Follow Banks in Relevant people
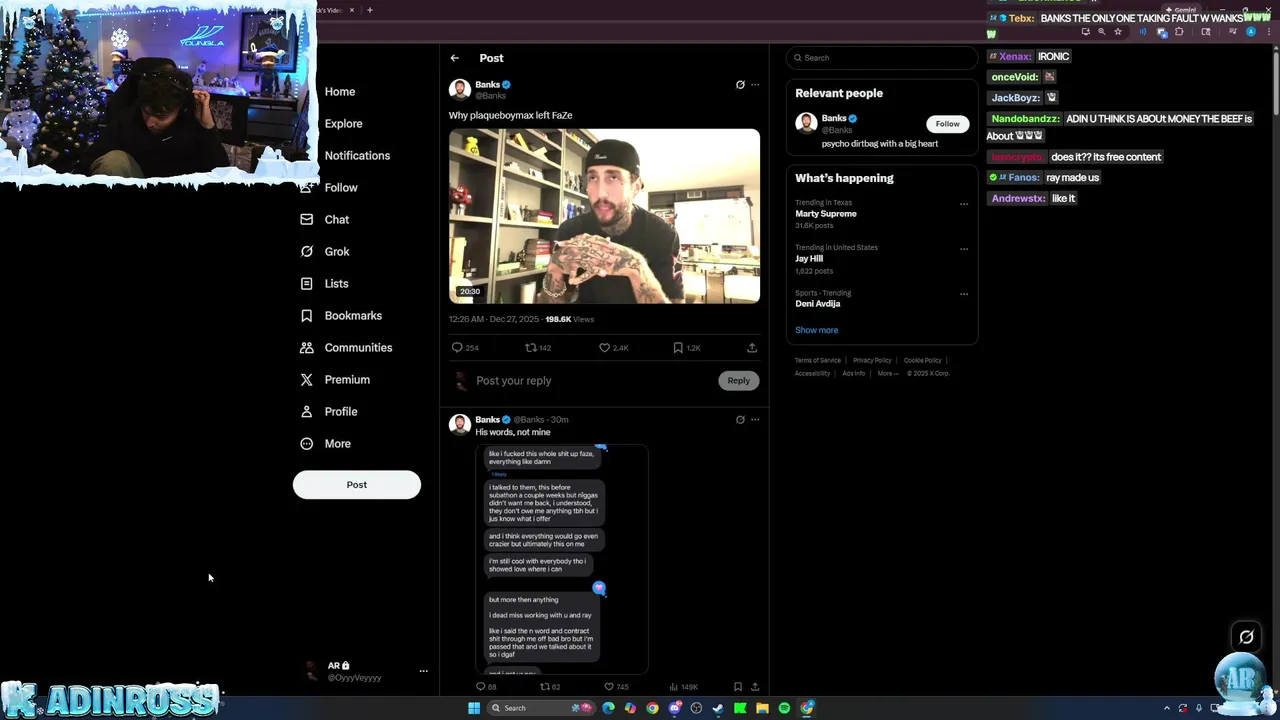The image size is (1280, 720). (x=947, y=124)
